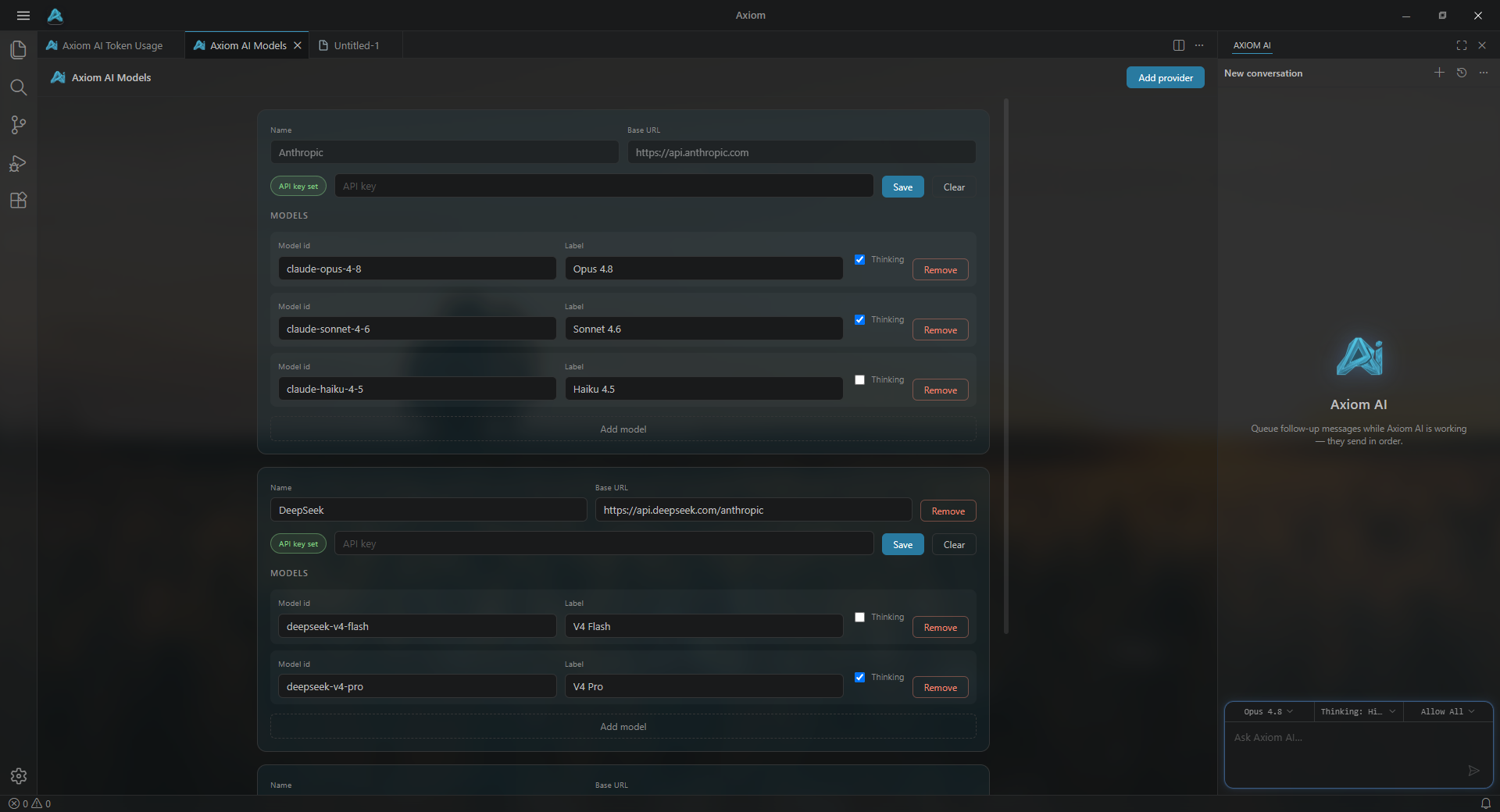Image resolution: width=1500 pixels, height=812 pixels.
Task: Show errors and warnings in status bar
Action: pos(30,803)
